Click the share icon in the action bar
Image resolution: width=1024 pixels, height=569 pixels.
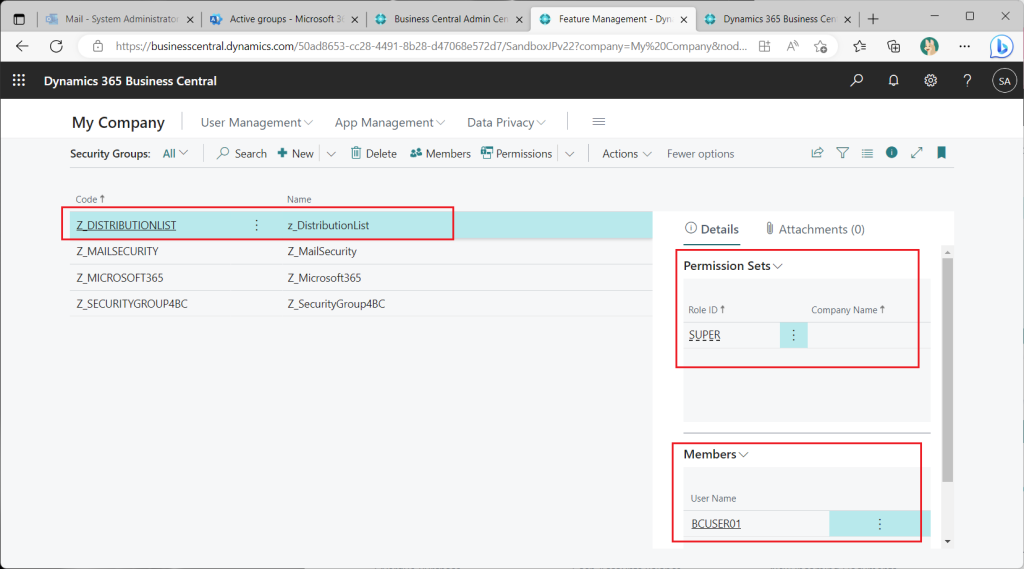pos(817,153)
